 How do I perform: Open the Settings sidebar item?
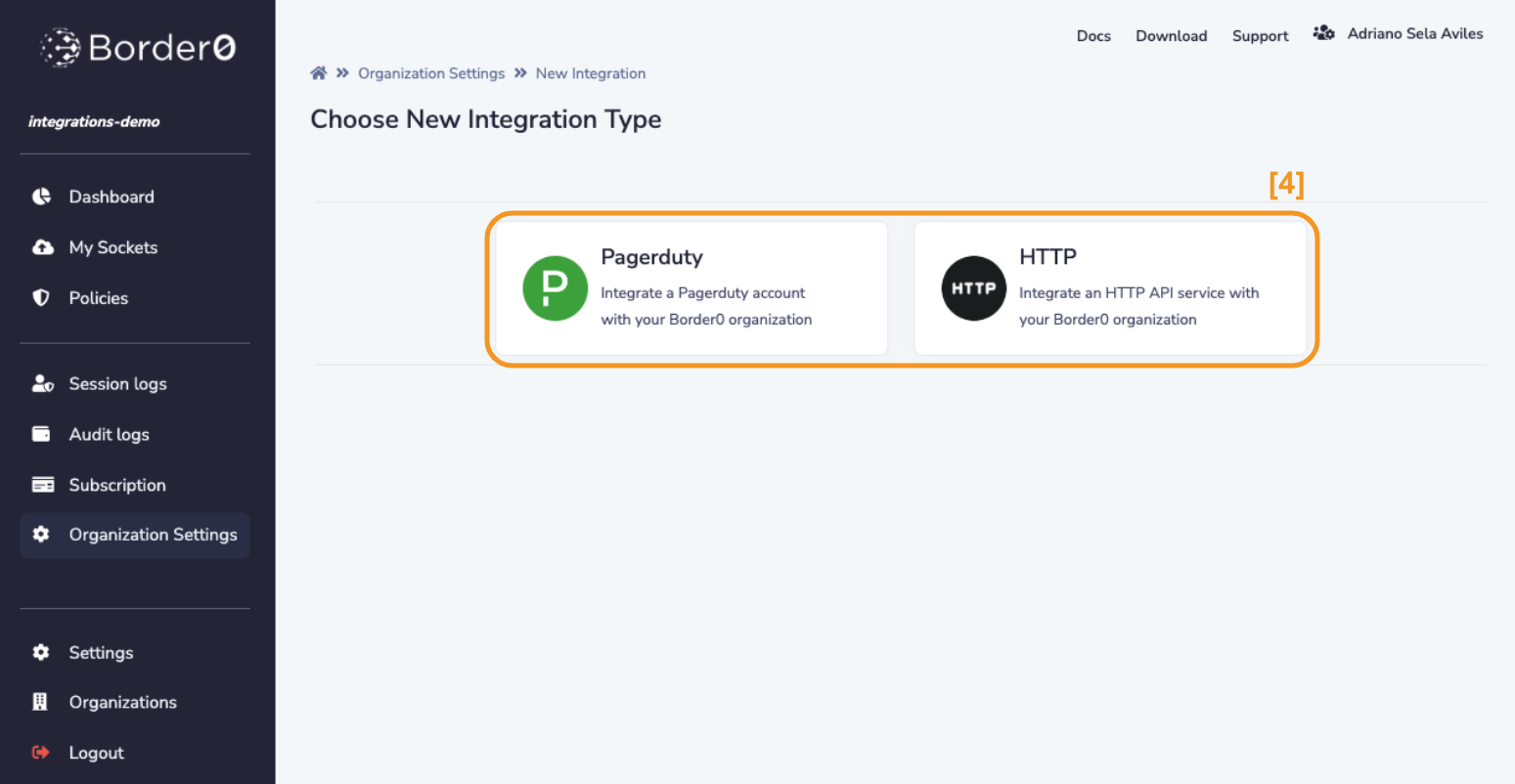(x=101, y=653)
